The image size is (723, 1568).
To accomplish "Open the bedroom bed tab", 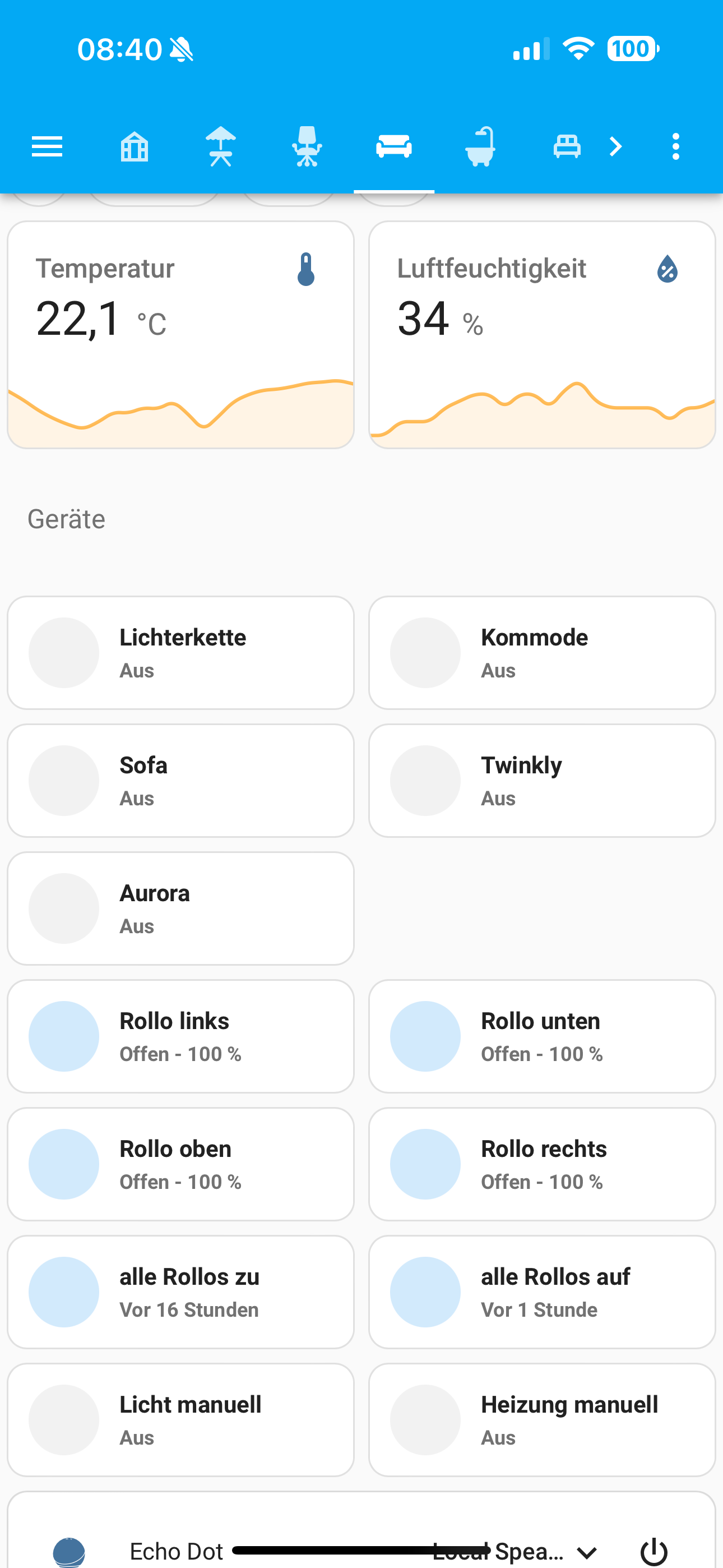I will click(x=567, y=147).
